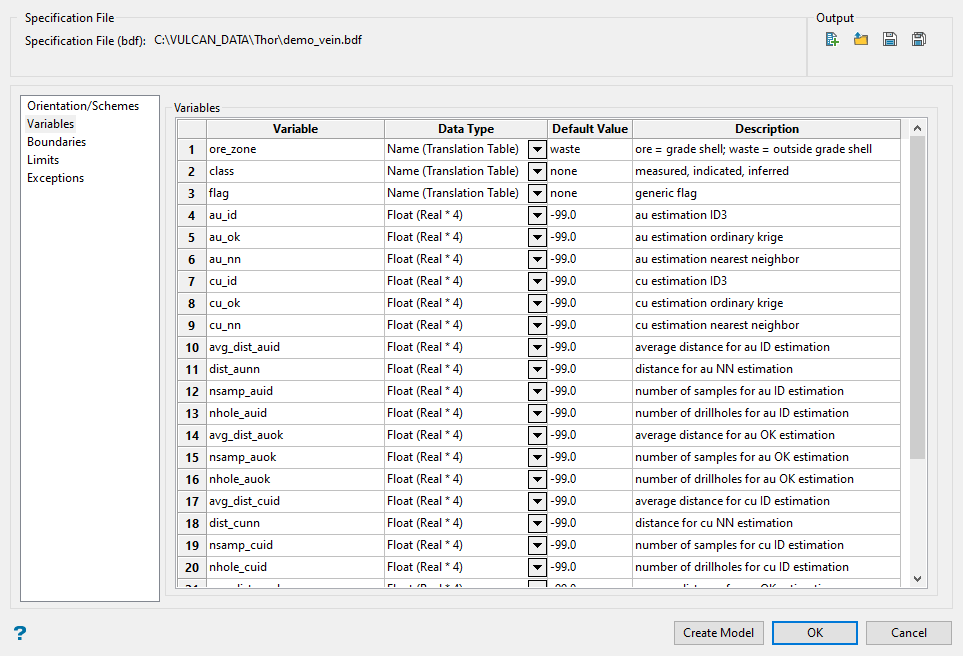Open the blue question mark help icon

[19, 633]
